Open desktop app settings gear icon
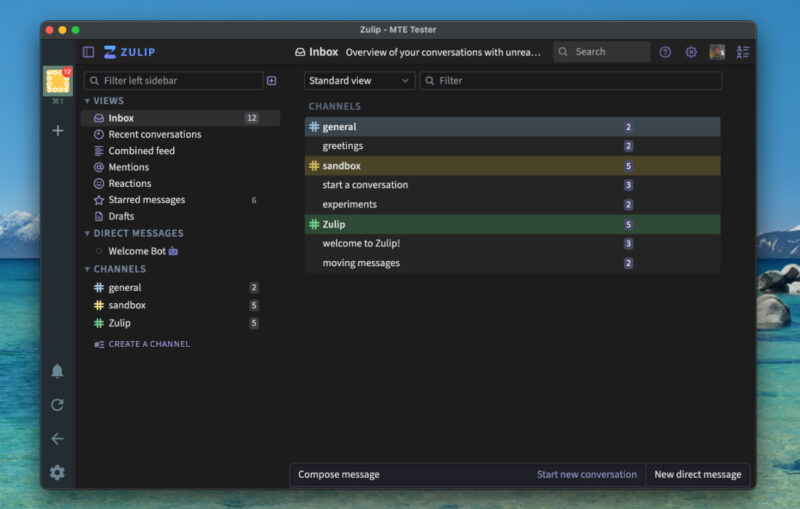800x509 pixels. pos(57,472)
